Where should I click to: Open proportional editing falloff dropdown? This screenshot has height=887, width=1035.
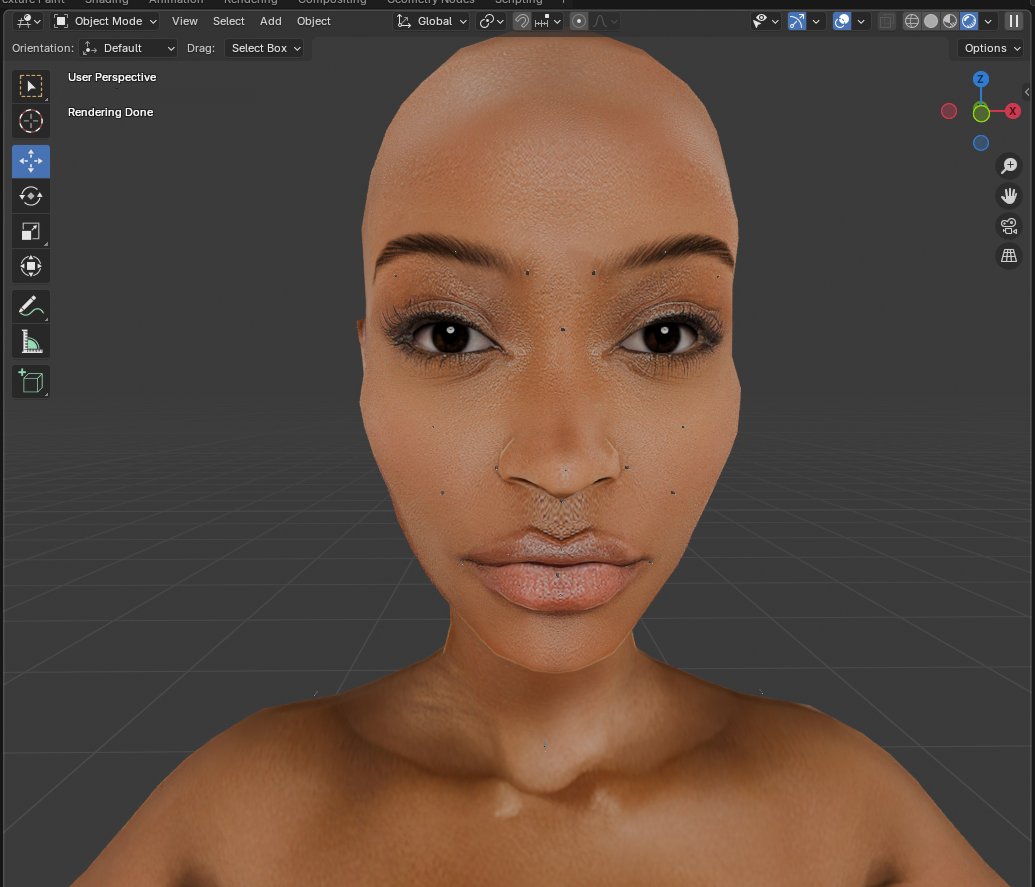point(605,21)
